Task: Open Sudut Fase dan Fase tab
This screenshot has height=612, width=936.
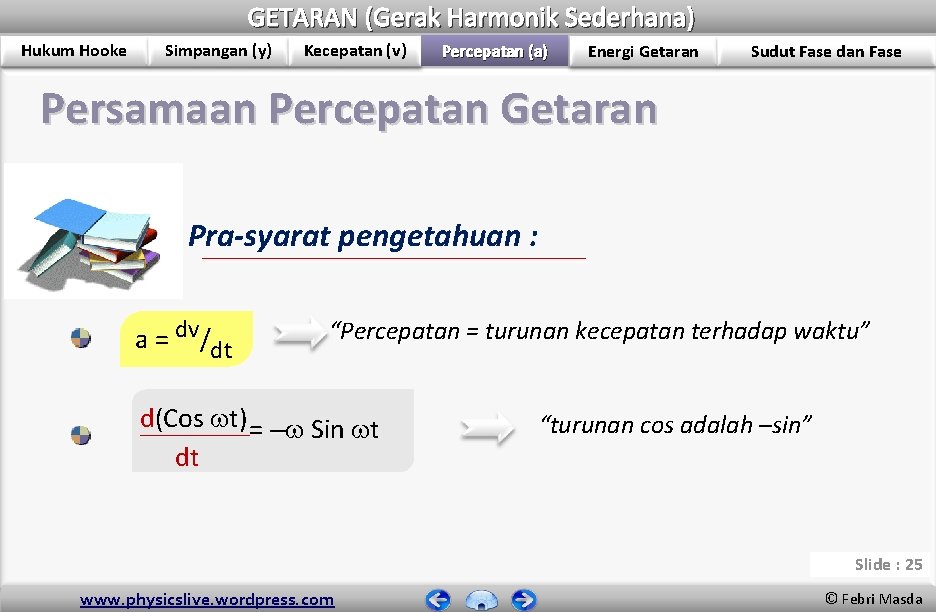Action: (x=826, y=51)
